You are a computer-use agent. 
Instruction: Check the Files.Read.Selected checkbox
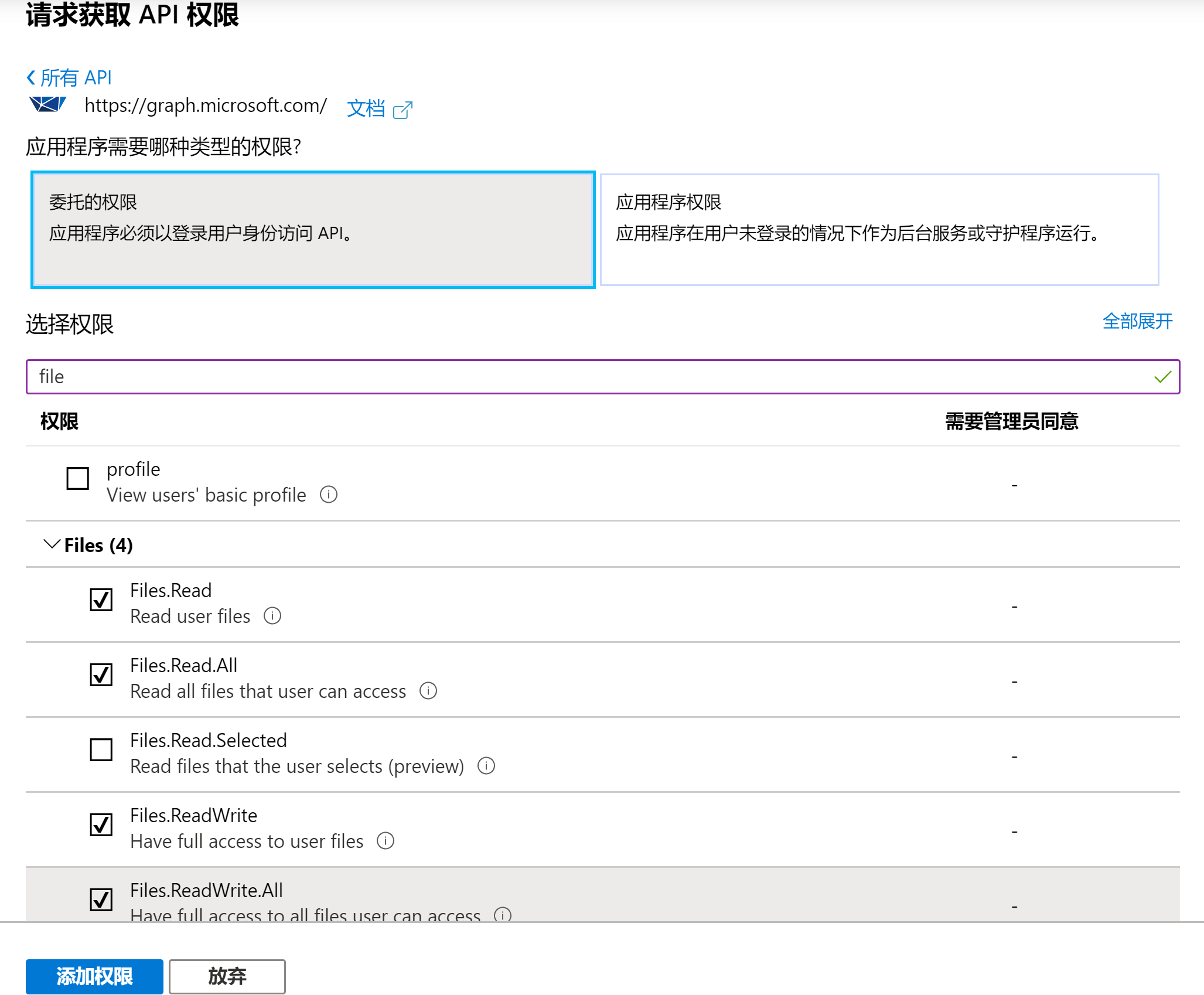pos(101,749)
